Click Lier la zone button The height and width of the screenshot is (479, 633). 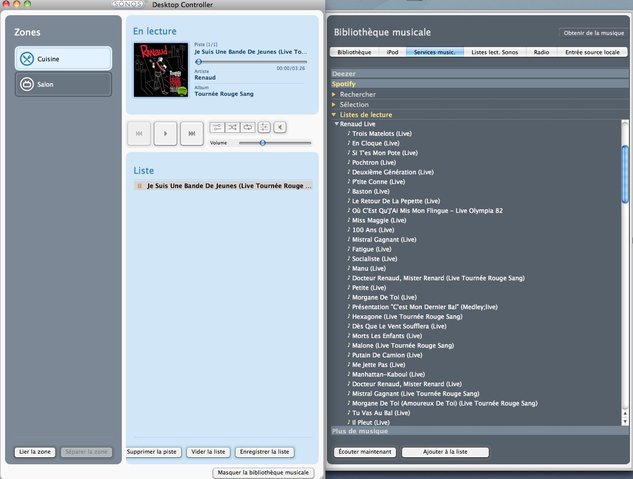point(35,452)
